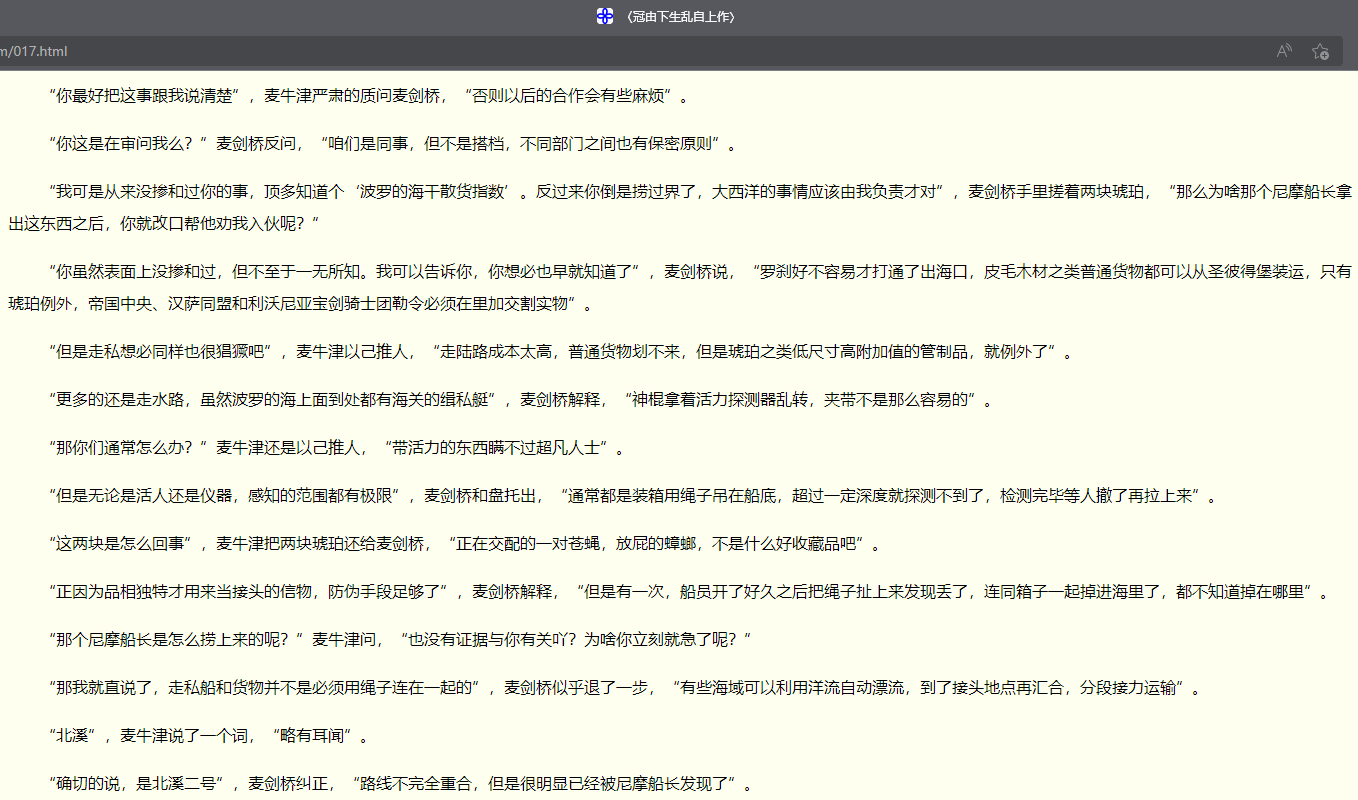The width and height of the screenshot is (1358, 800).
Task: Add this page to favorites with star icon
Action: [1320, 51]
